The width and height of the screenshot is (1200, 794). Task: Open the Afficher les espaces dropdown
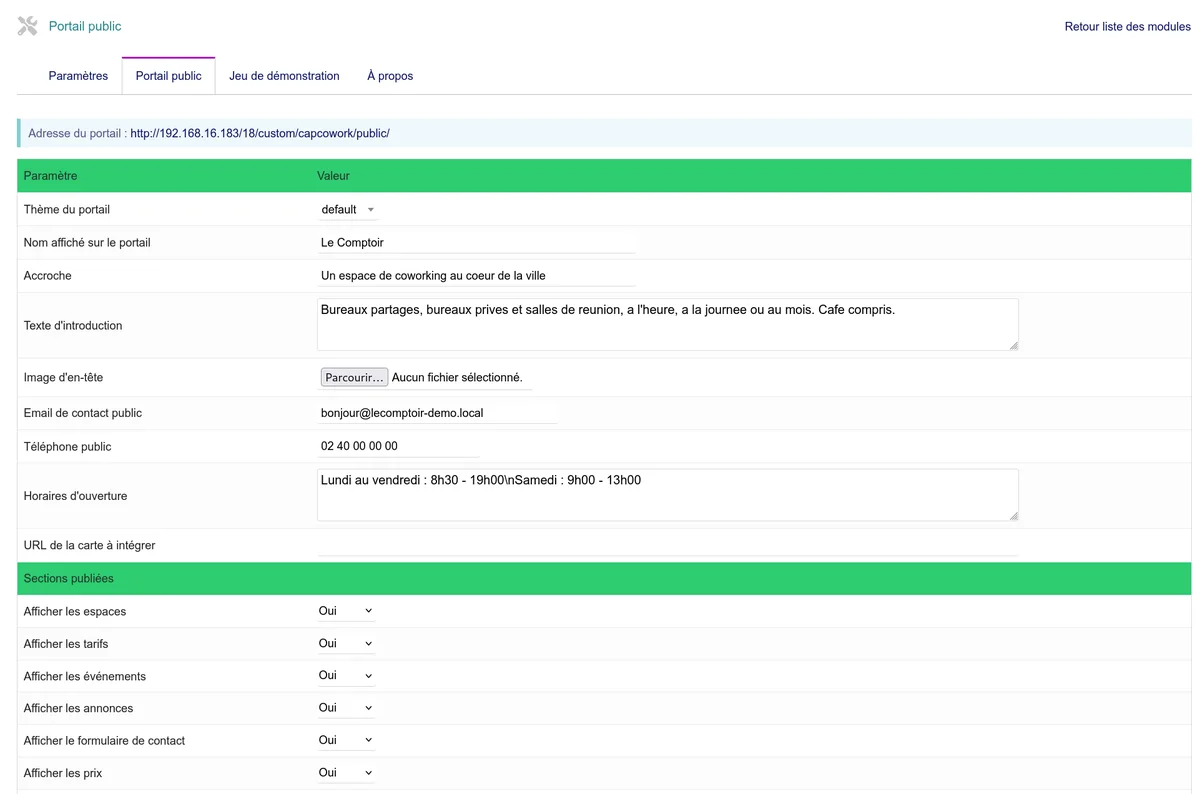[x=346, y=611]
